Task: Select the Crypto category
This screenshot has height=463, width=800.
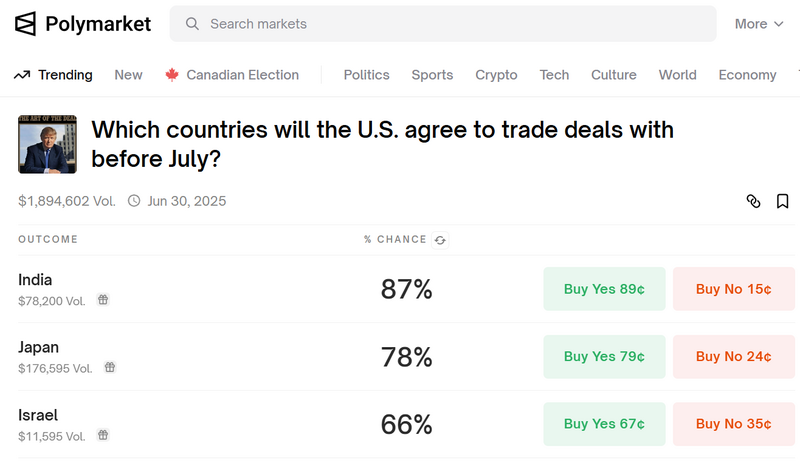Action: 496,75
